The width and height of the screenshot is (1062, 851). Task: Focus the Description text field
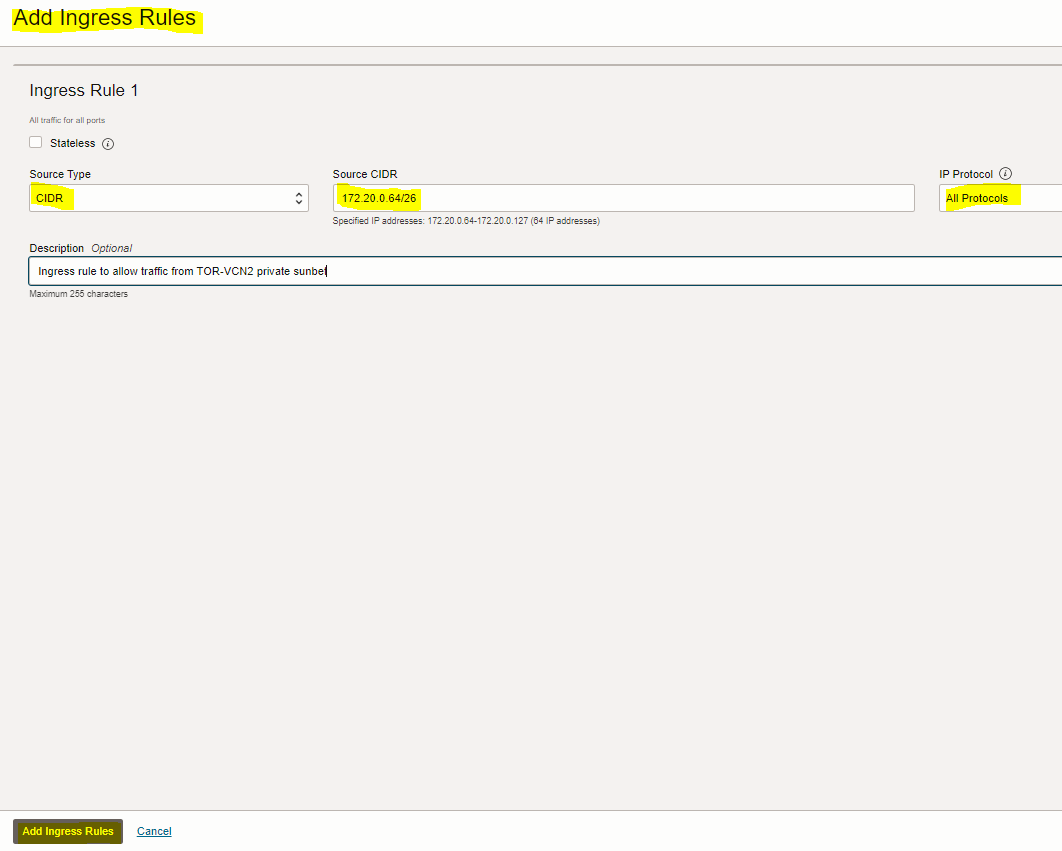tap(545, 271)
